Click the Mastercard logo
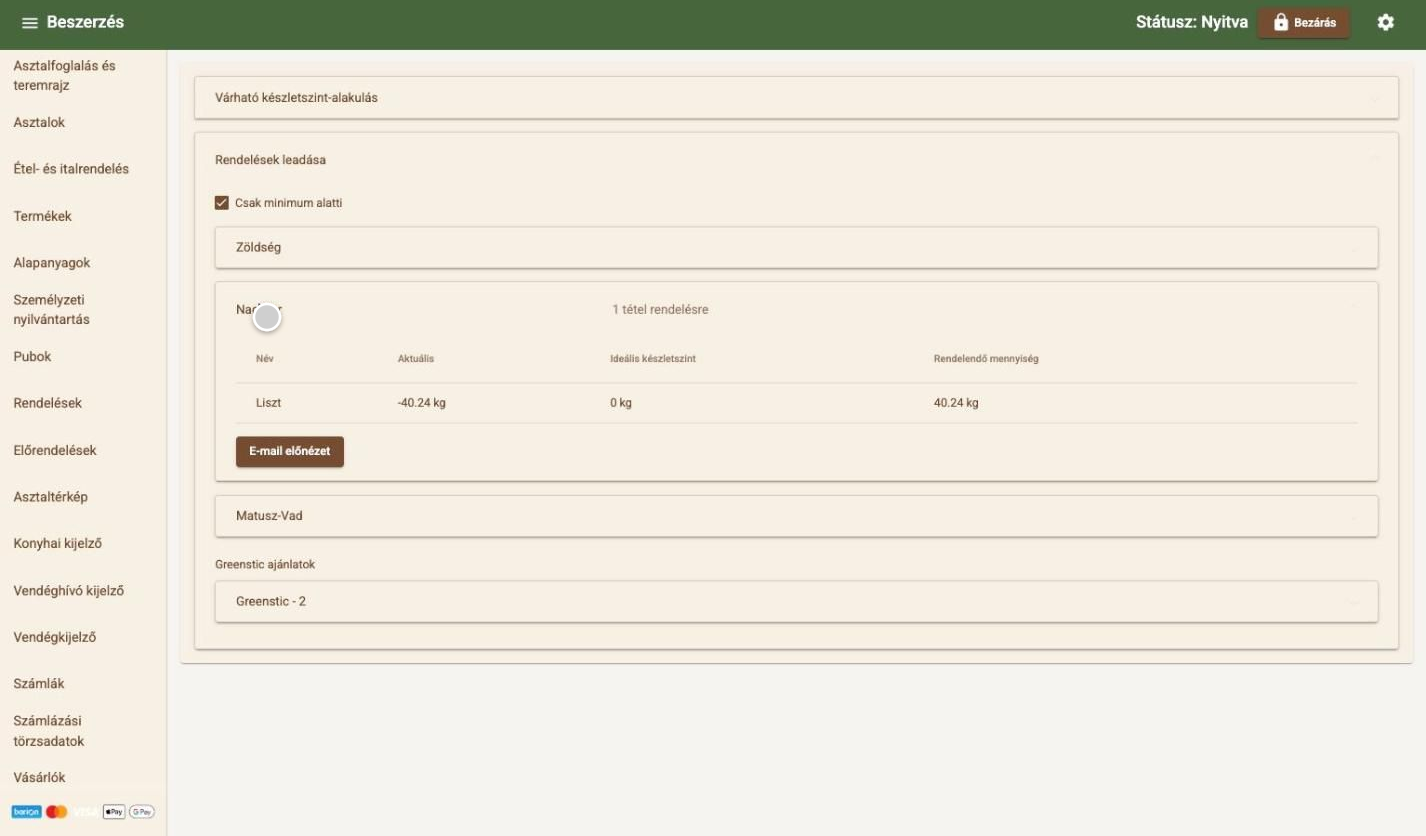This screenshot has height=836, width=1426. [57, 812]
